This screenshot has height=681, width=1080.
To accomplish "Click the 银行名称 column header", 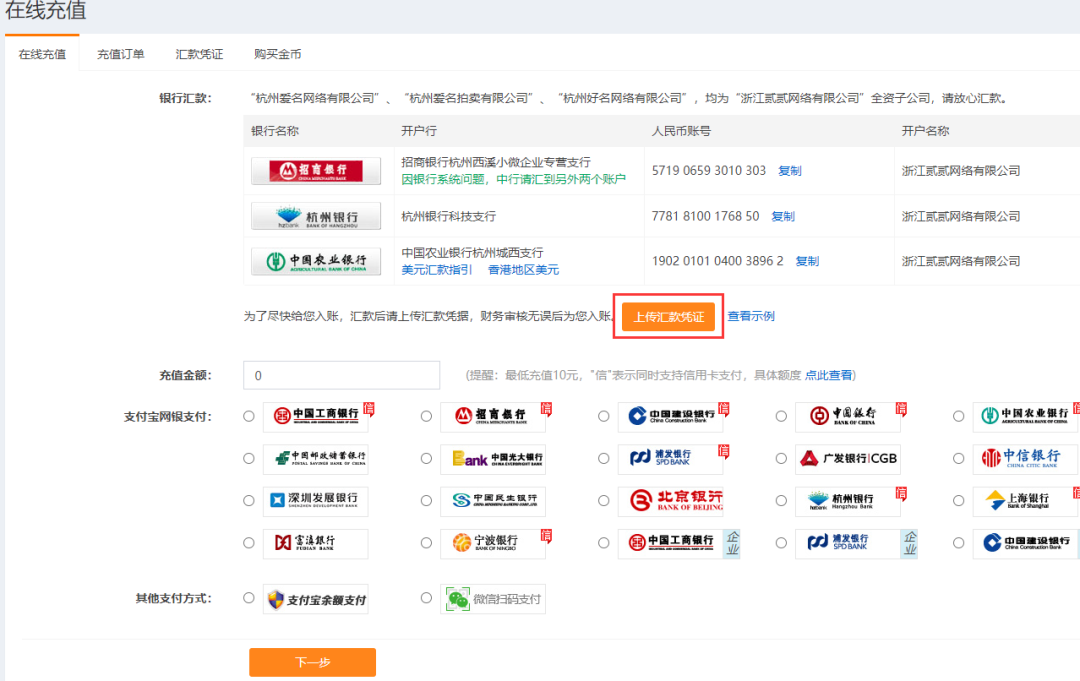I will [x=275, y=131].
